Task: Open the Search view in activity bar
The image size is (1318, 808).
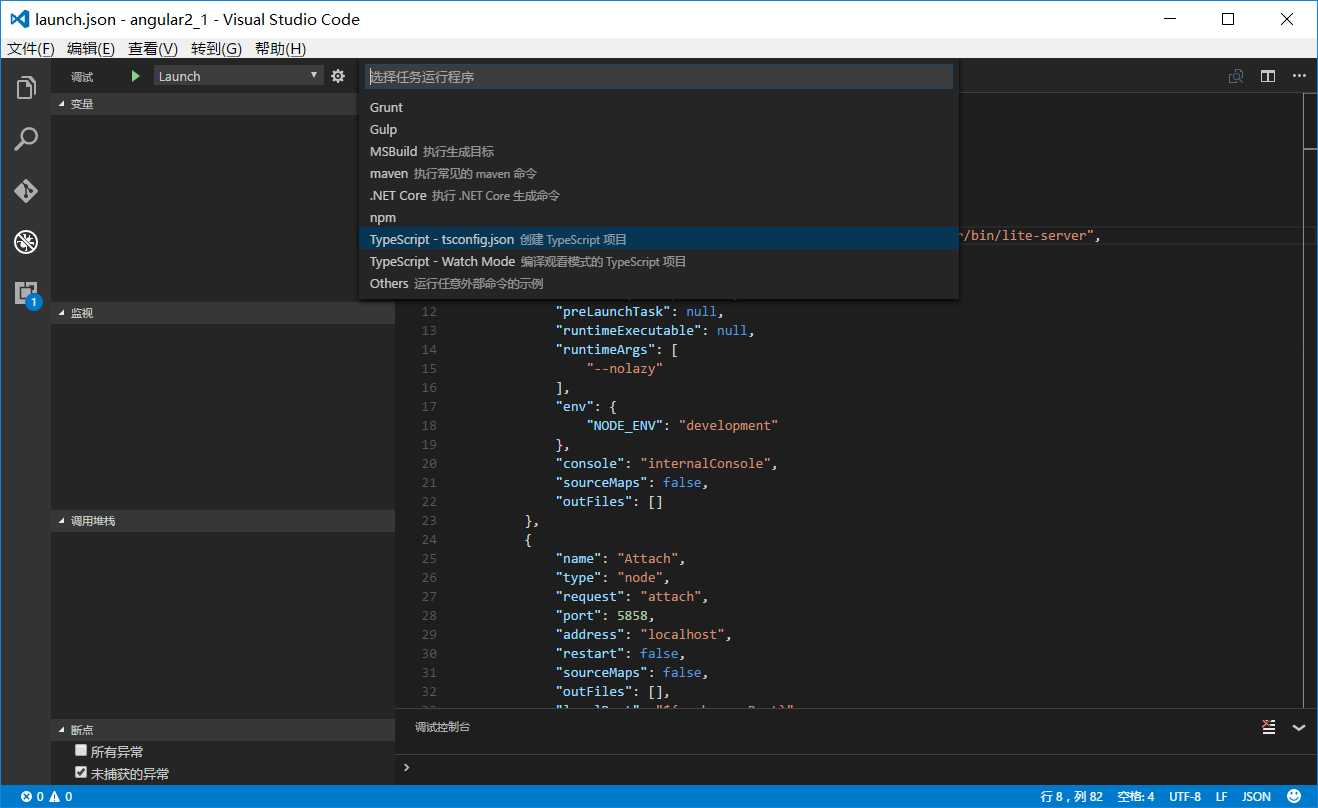Action: 26,139
